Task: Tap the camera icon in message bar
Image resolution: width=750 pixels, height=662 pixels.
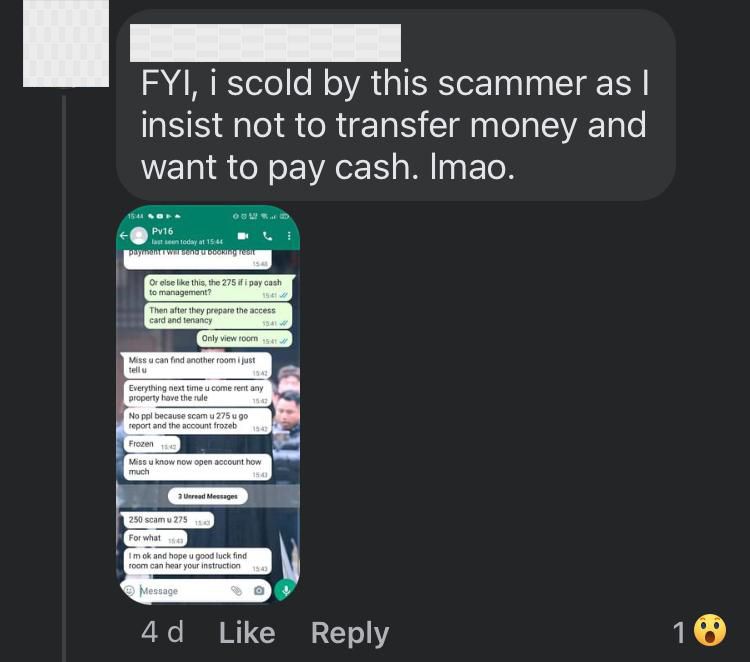Action: 259,591
